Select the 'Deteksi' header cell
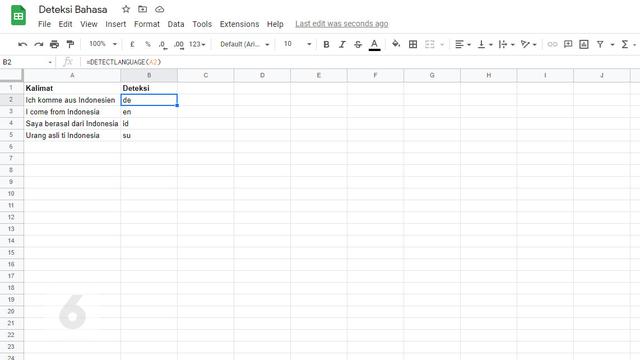 pos(149,88)
